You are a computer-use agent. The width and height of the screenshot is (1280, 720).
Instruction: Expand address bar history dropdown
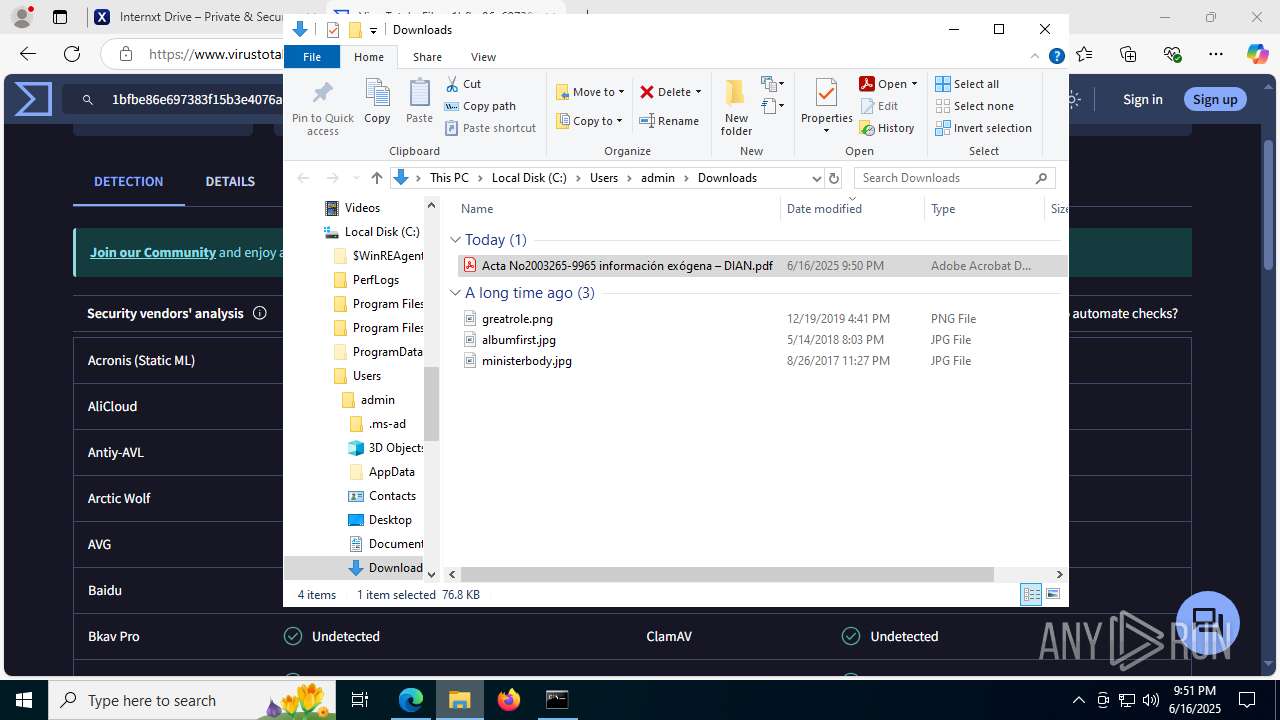[816, 178]
